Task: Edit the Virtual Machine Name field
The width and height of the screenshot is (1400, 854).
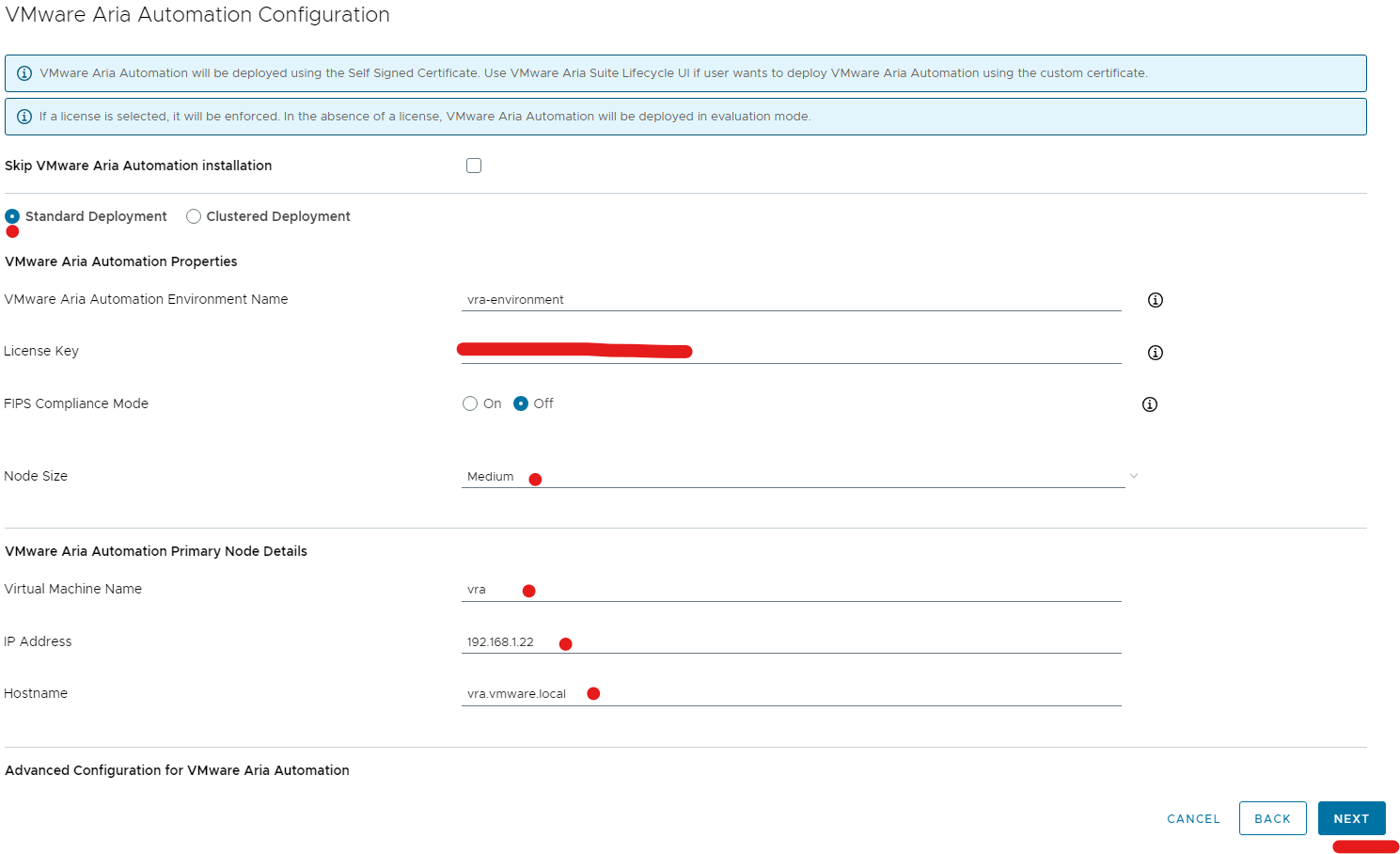Action: (x=792, y=590)
